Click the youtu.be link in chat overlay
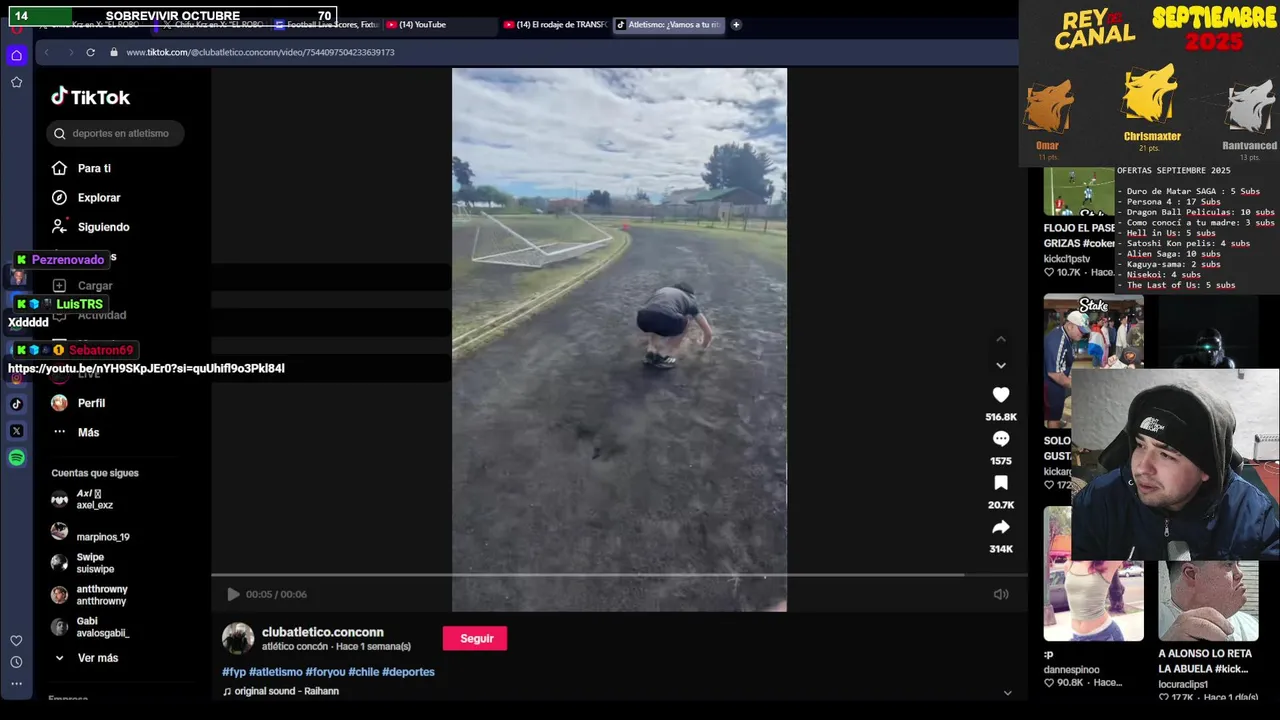The image size is (1280, 720). point(147,368)
